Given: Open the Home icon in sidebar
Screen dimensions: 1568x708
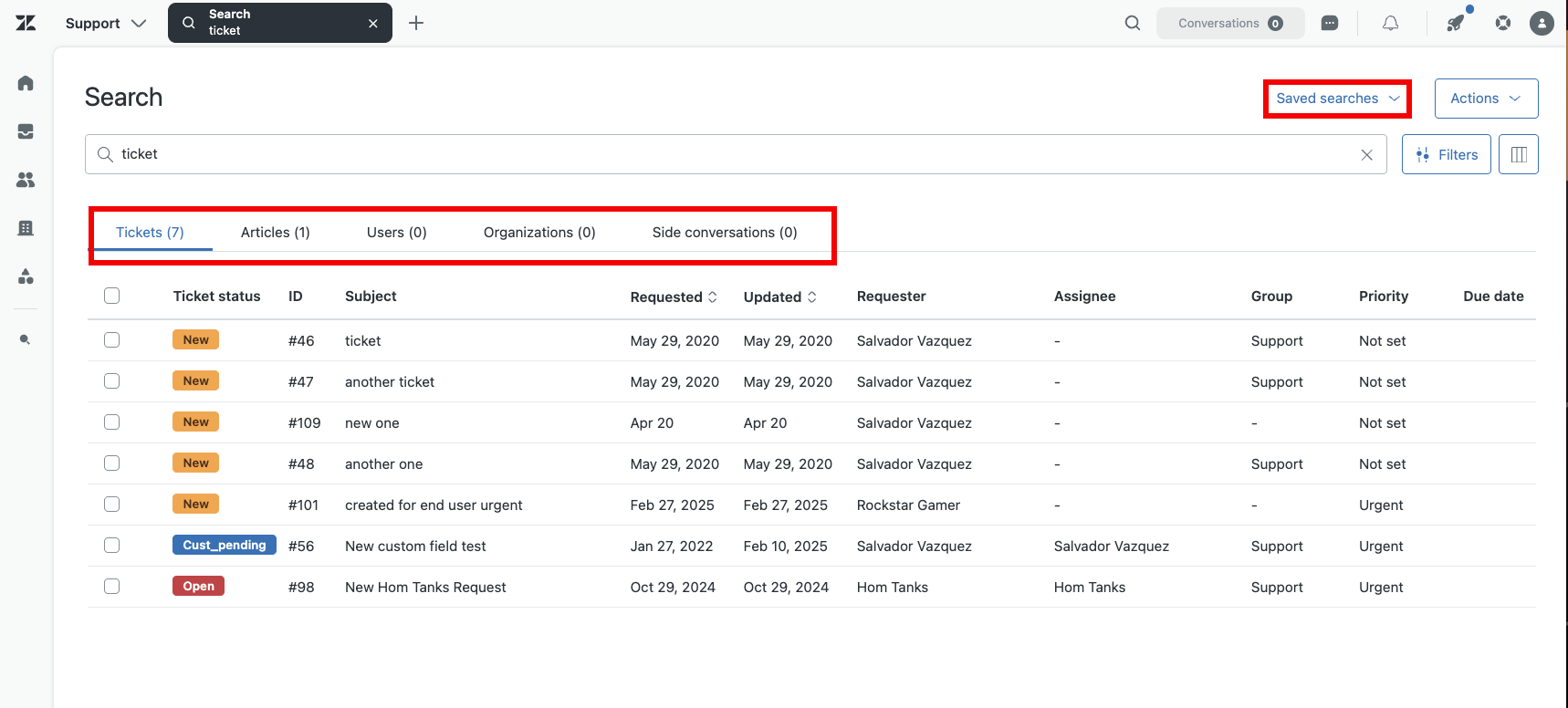Looking at the screenshot, I should pos(26,83).
